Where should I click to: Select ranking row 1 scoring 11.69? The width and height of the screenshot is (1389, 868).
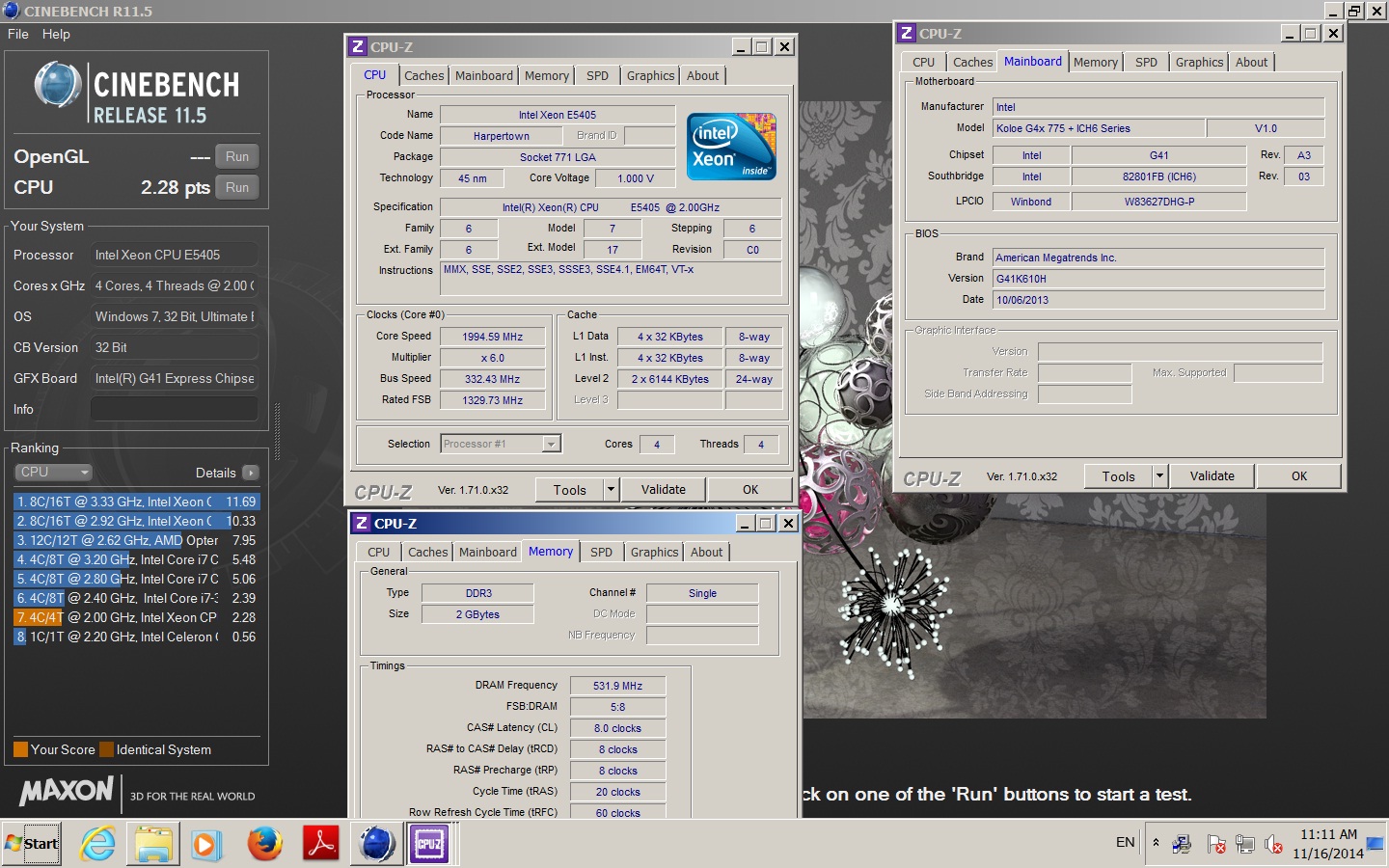point(137,502)
